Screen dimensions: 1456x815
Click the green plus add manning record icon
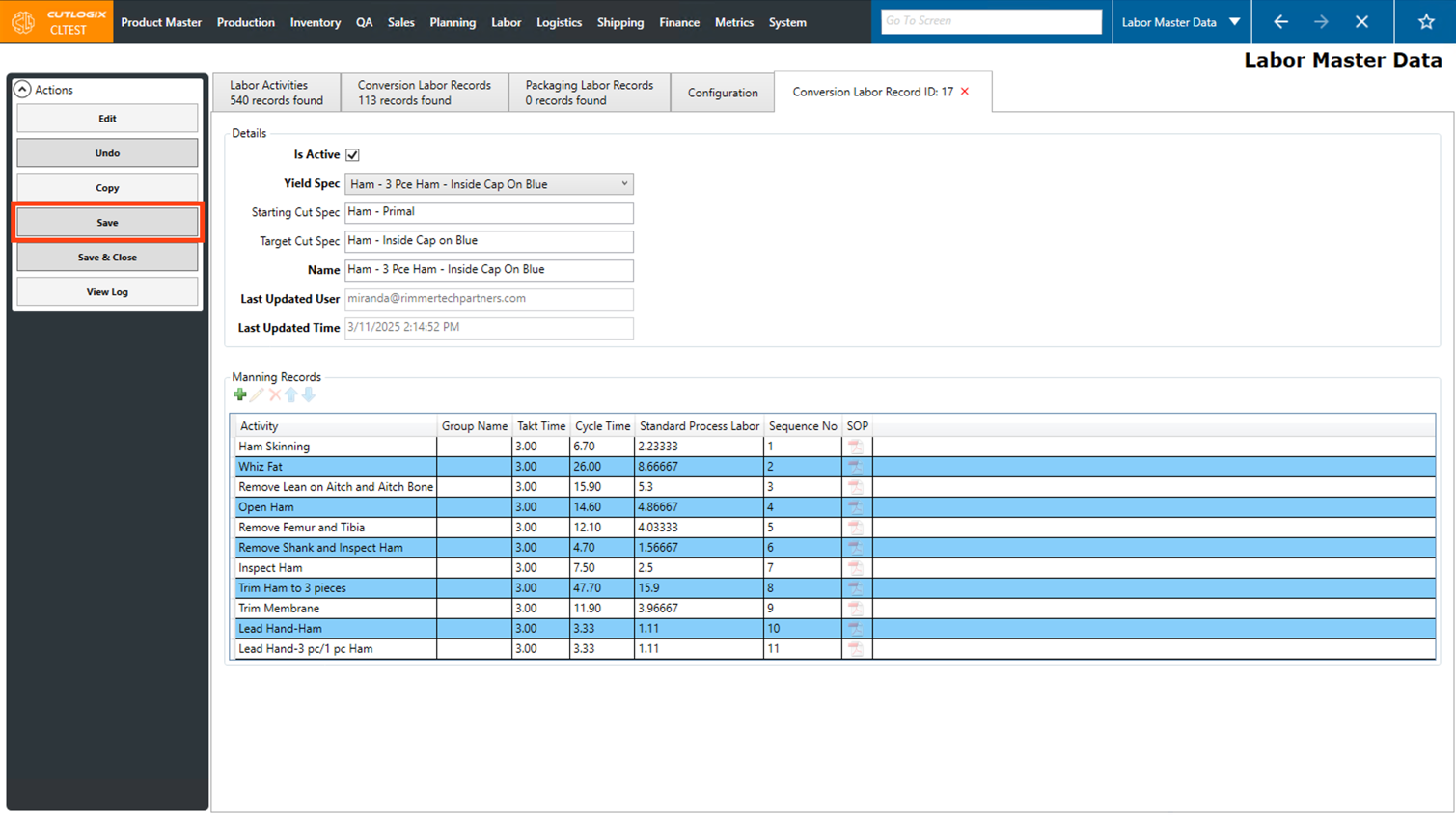[x=240, y=394]
